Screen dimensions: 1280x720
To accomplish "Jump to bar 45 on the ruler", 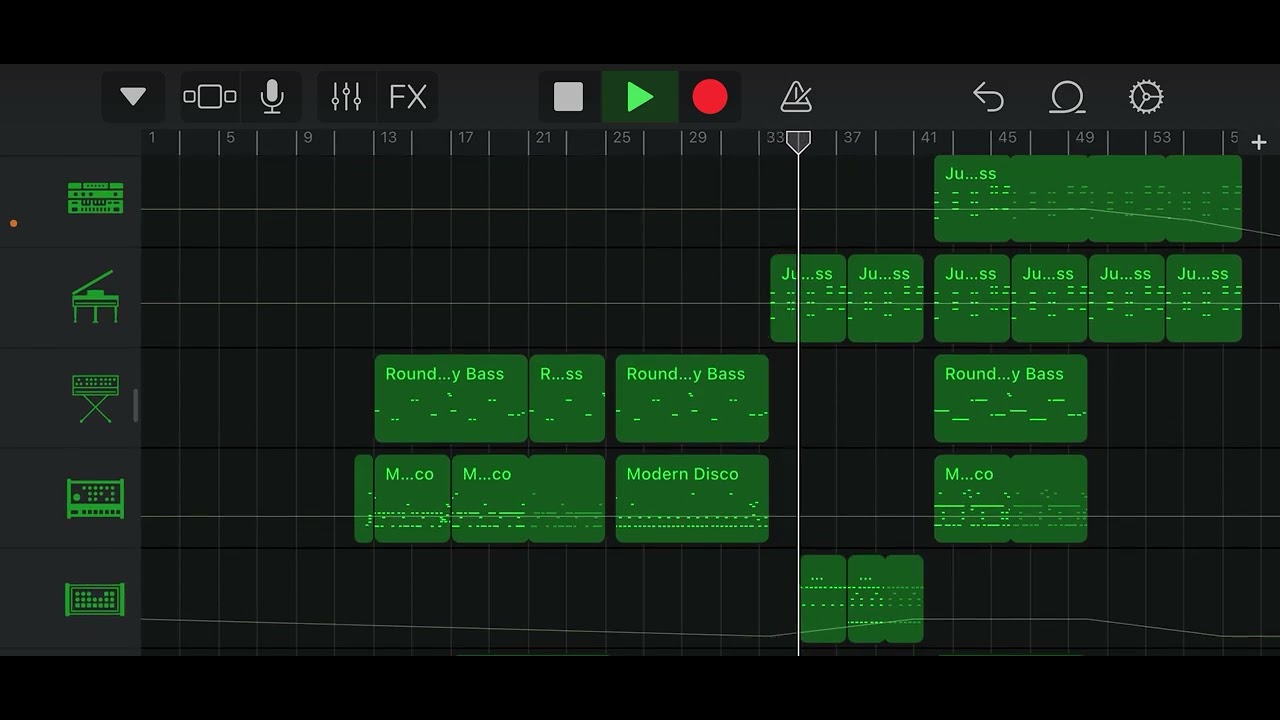I will (1007, 138).
